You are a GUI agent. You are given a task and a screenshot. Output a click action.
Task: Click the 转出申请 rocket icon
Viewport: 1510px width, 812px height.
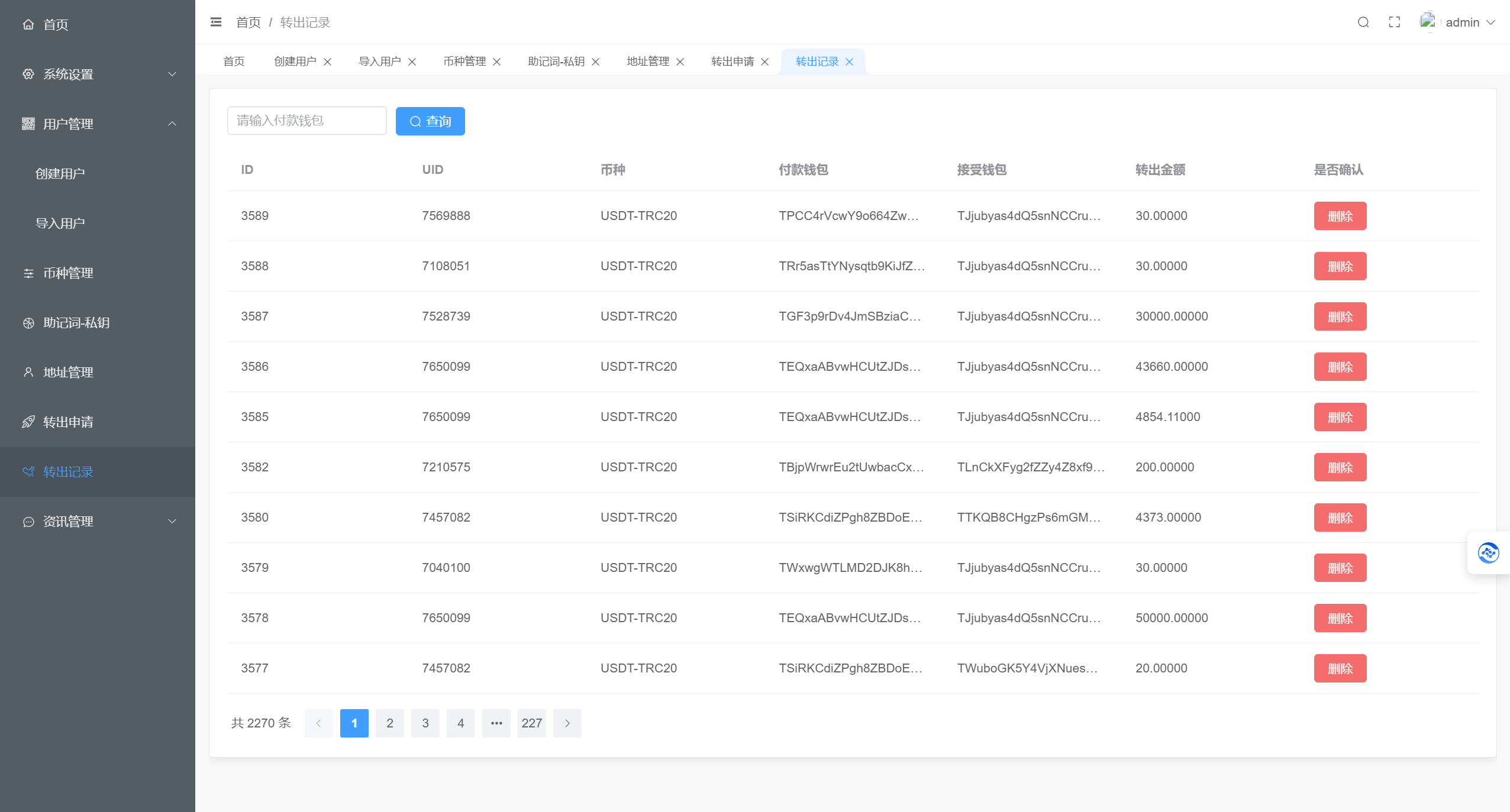coord(28,422)
